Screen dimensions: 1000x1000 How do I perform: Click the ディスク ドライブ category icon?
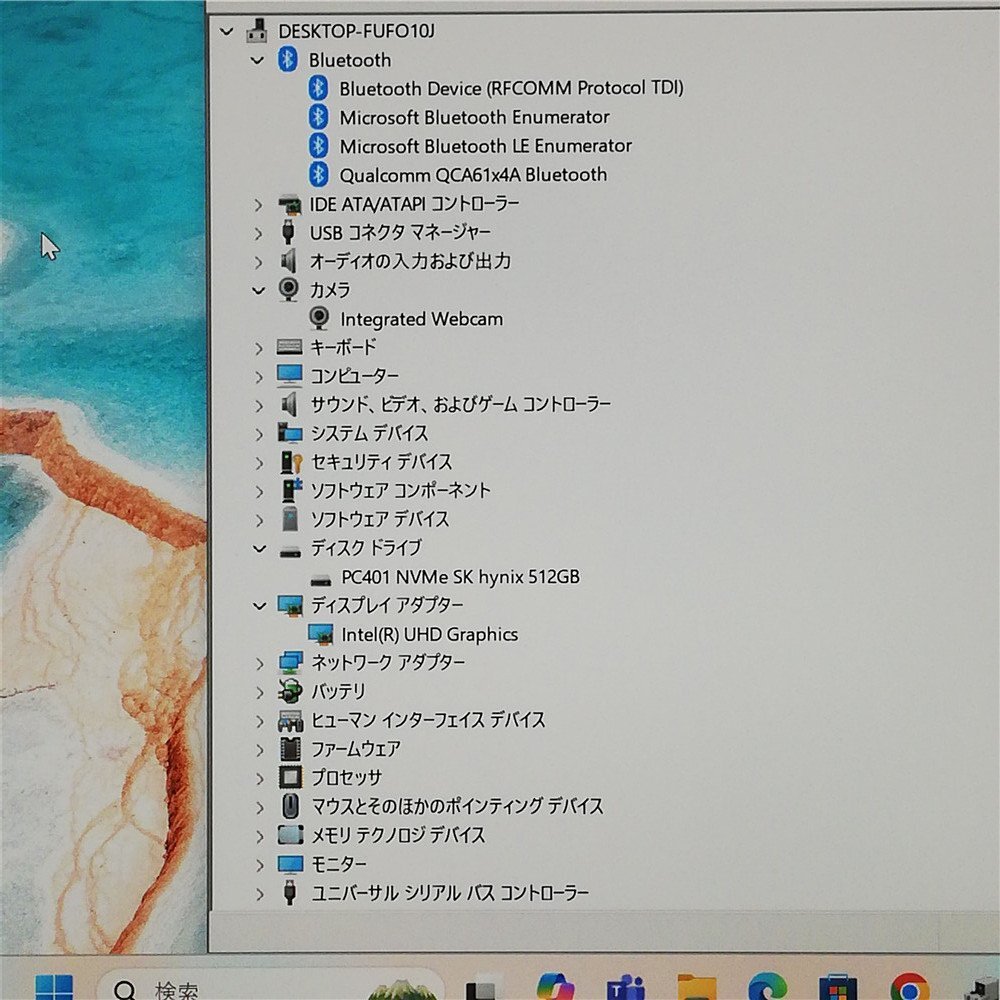coord(290,552)
